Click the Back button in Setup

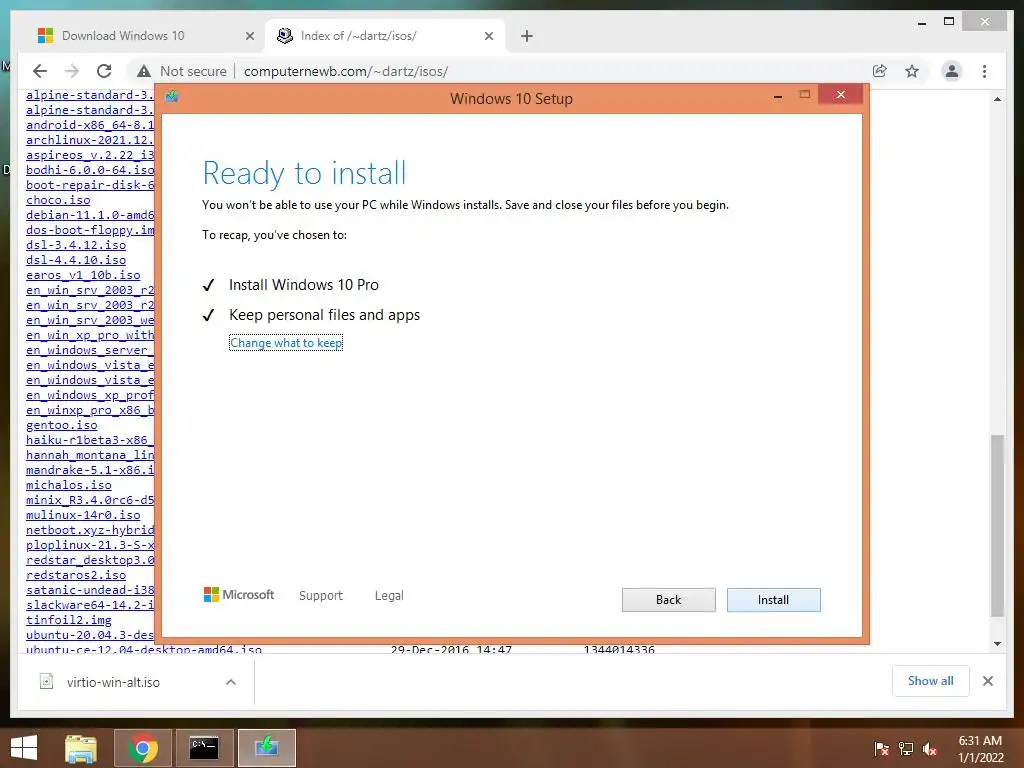[x=668, y=600]
